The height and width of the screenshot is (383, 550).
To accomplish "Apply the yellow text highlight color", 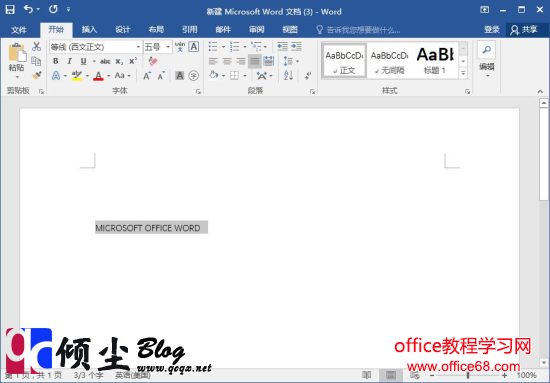I will pyautogui.click(x=76, y=76).
